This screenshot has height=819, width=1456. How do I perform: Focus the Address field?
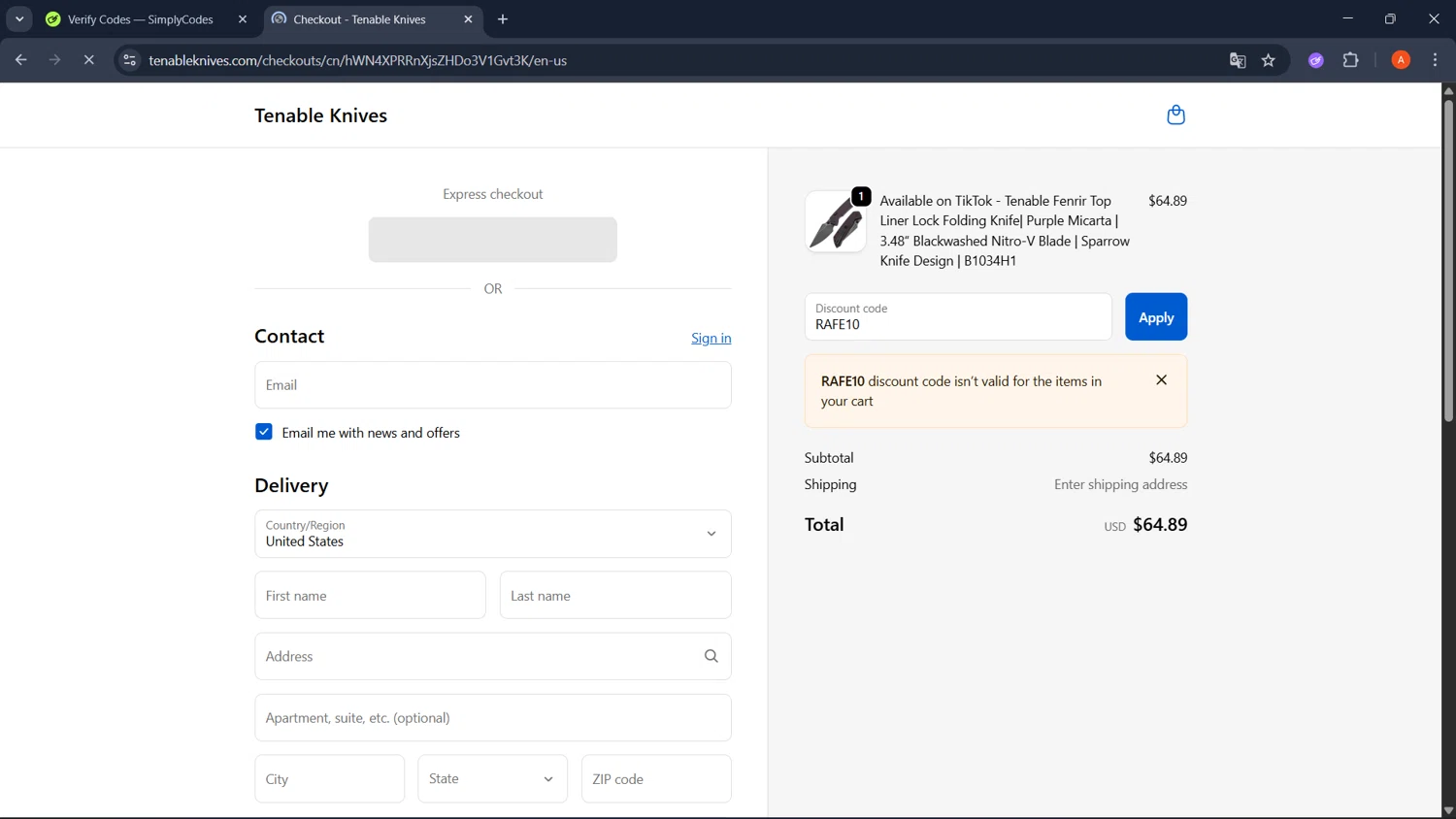(x=493, y=657)
